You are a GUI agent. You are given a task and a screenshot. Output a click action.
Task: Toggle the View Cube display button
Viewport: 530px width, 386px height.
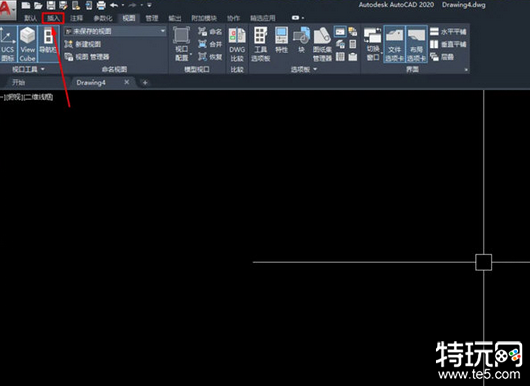coord(27,44)
